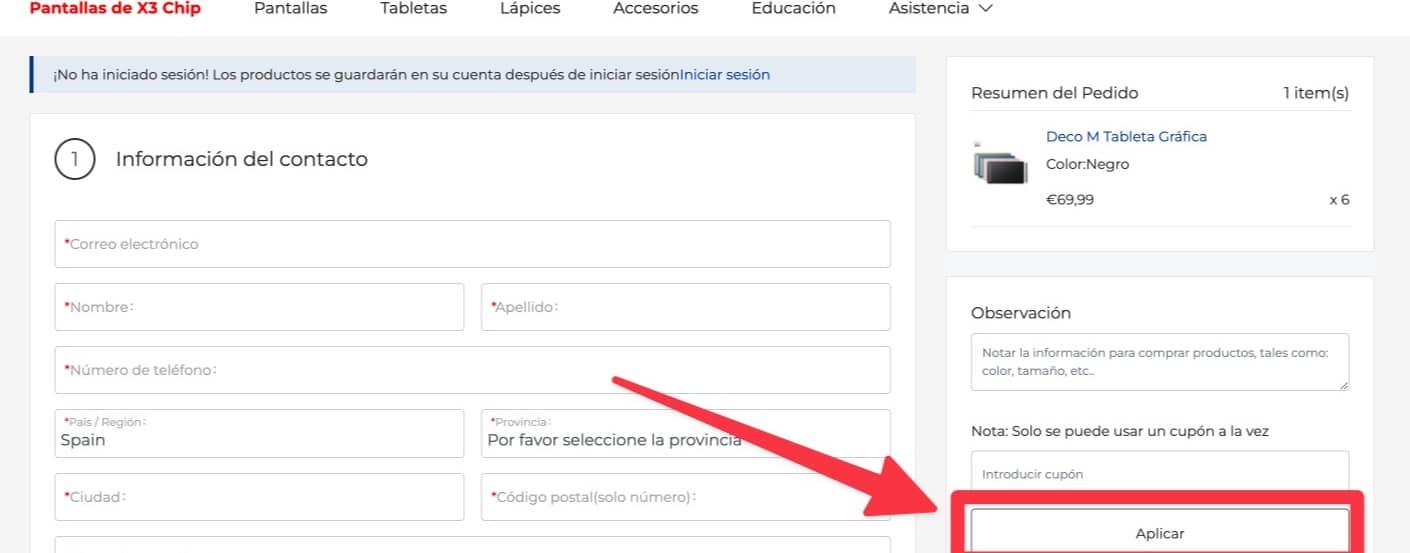Go to the Tabletas menu
Viewport: 1410px width, 553px height.
click(x=413, y=9)
